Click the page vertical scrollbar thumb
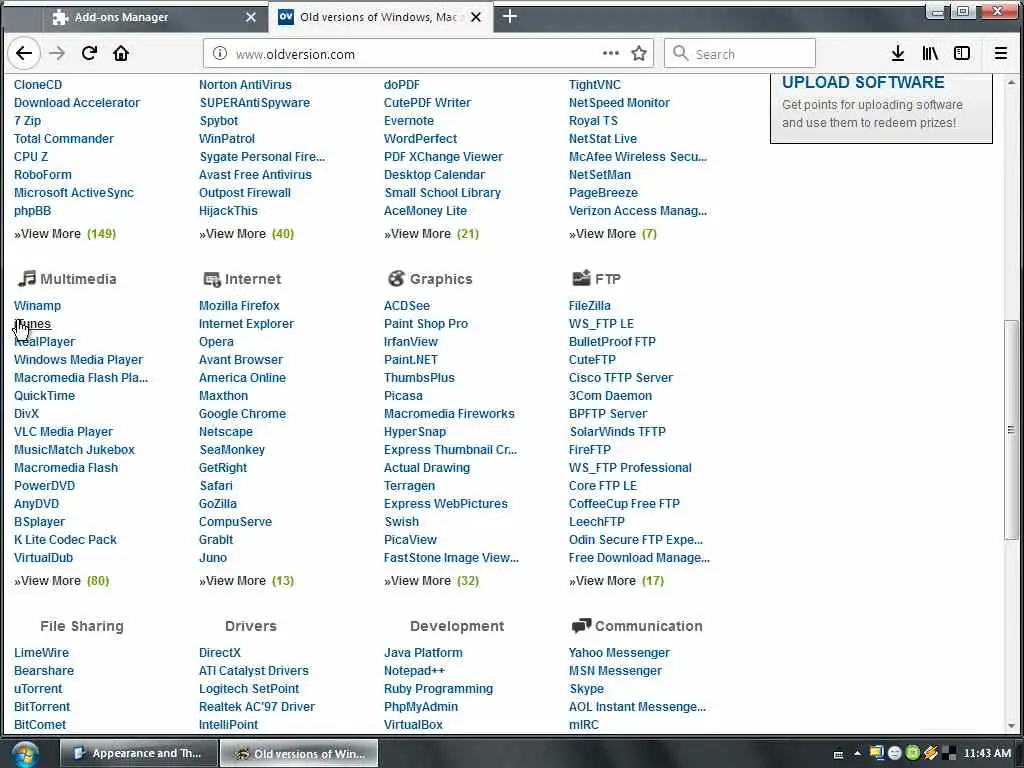The image size is (1024, 768). 1011,429
